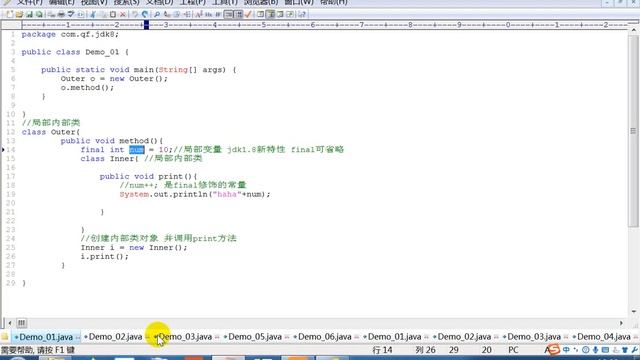
Task: Click the selected word 'num' on line 14
Action: [137, 150]
